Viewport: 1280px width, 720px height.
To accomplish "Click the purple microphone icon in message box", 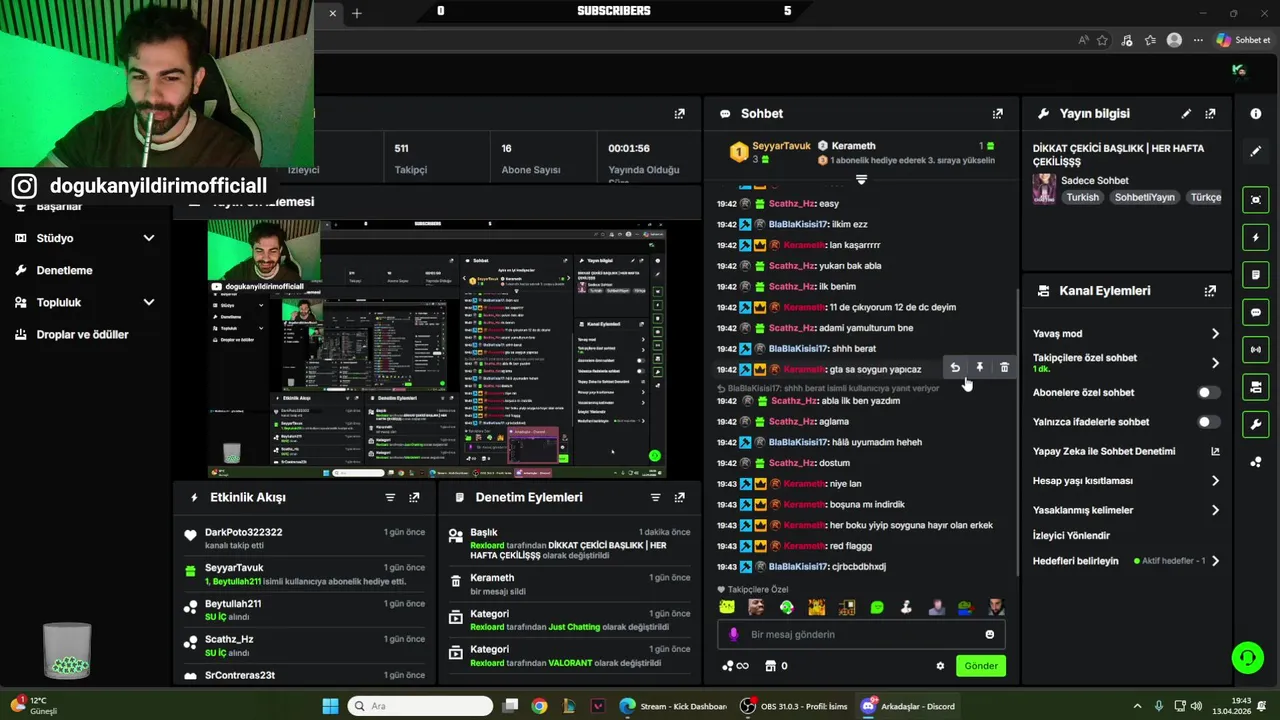I will (734, 634).
